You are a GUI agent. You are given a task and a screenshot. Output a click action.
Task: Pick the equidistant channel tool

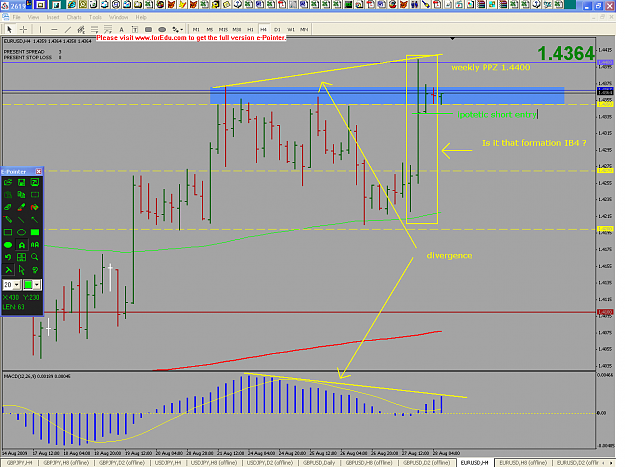[x=81, y=29]
